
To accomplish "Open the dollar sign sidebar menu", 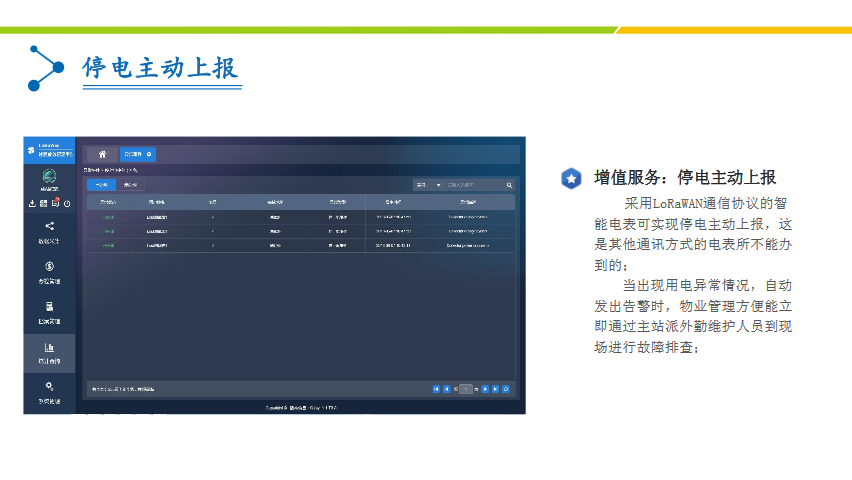I will (x=49, y=267).
